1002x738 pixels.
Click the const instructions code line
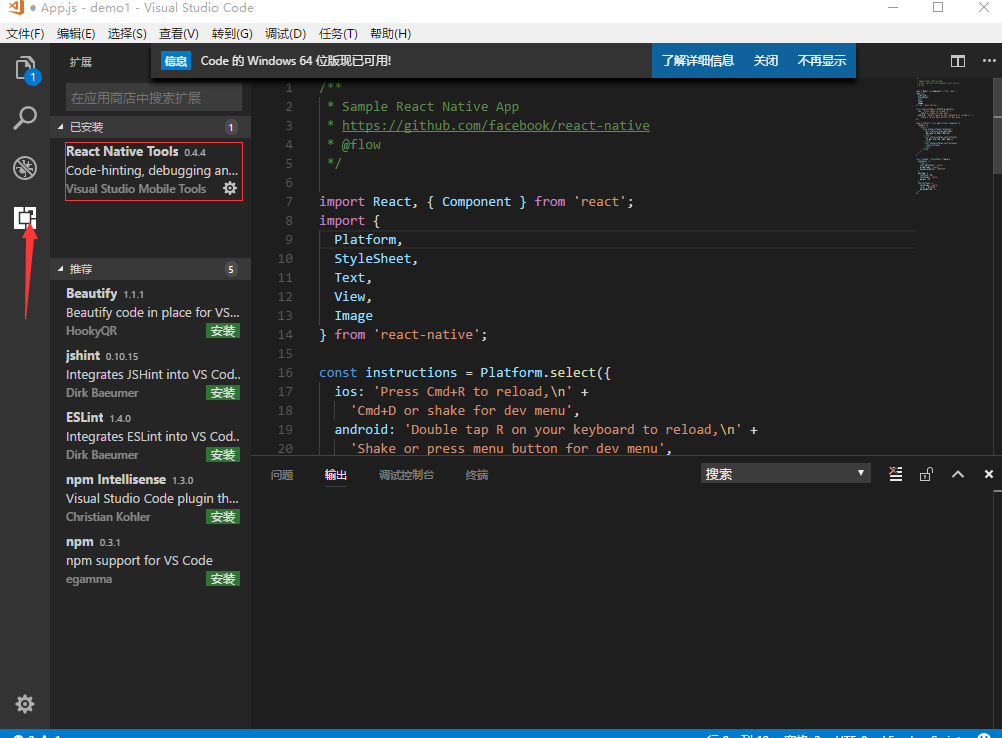click(x=465, y=373)
